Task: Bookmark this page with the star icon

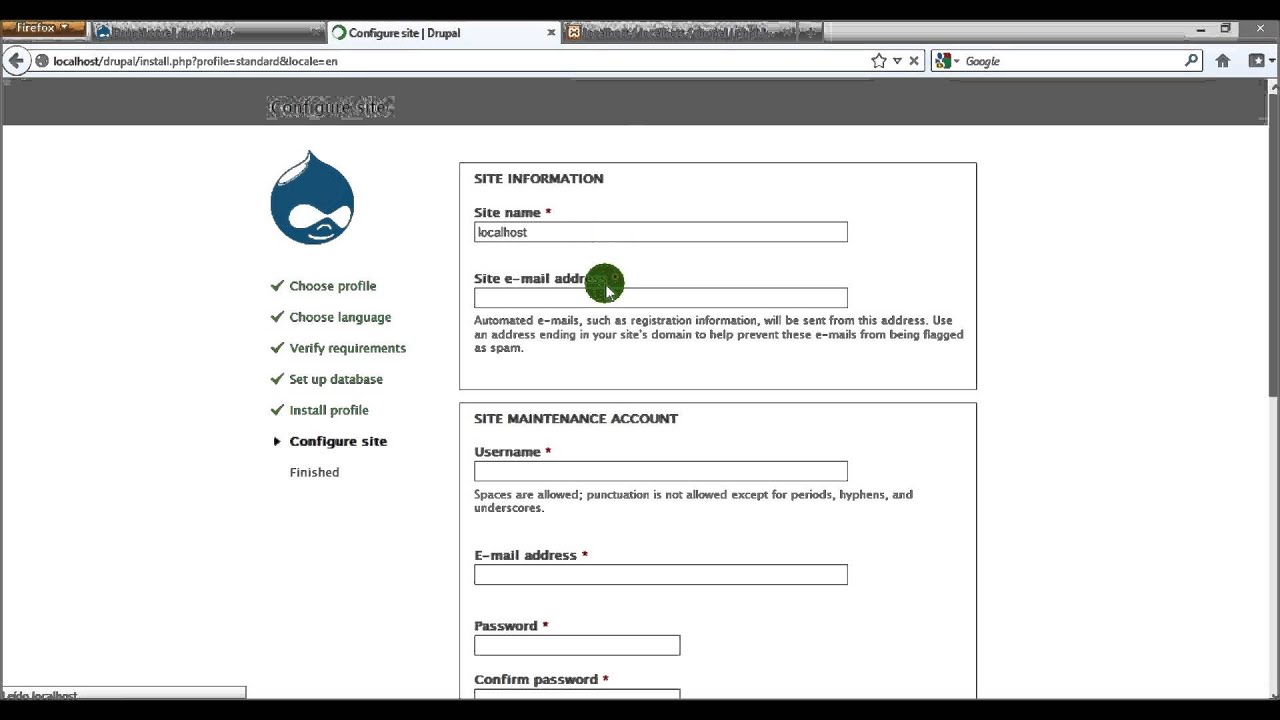Action: [879, 61]
